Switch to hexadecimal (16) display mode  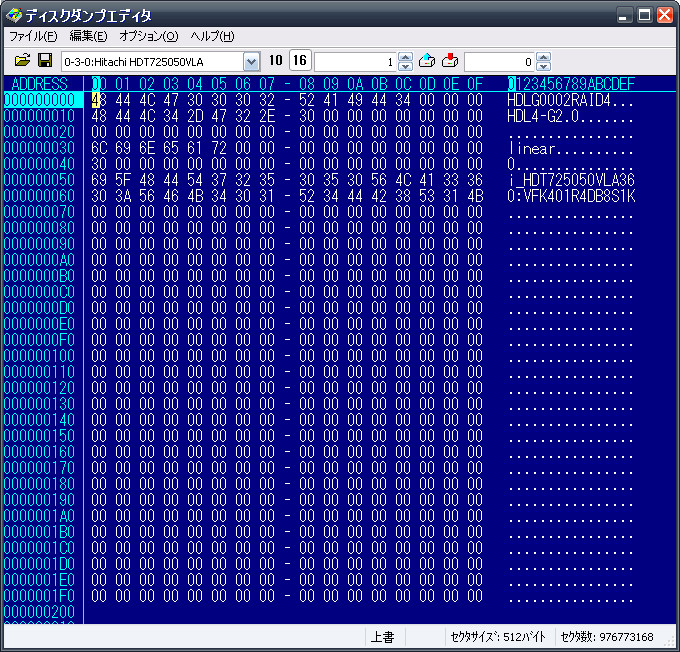click(x=300, y=60)
